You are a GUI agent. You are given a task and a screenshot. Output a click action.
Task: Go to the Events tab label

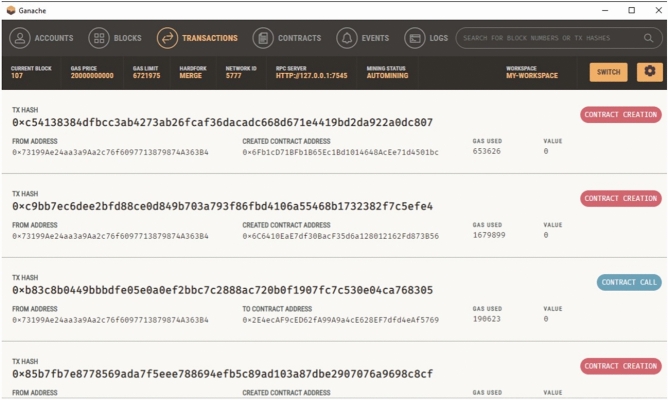pyautogui.click(x=375, y=38)
